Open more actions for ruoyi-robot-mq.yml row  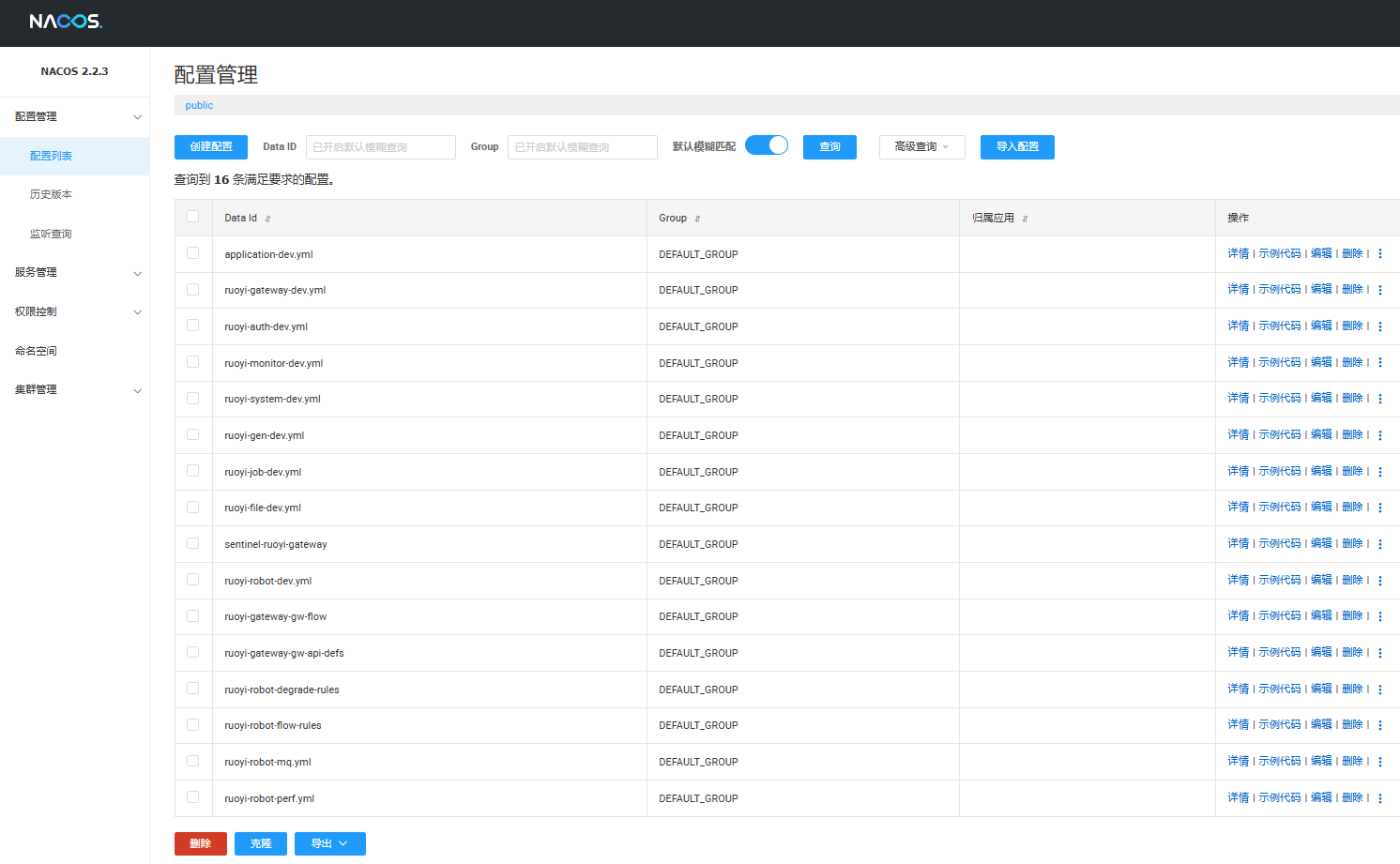tap(1380, 762)
